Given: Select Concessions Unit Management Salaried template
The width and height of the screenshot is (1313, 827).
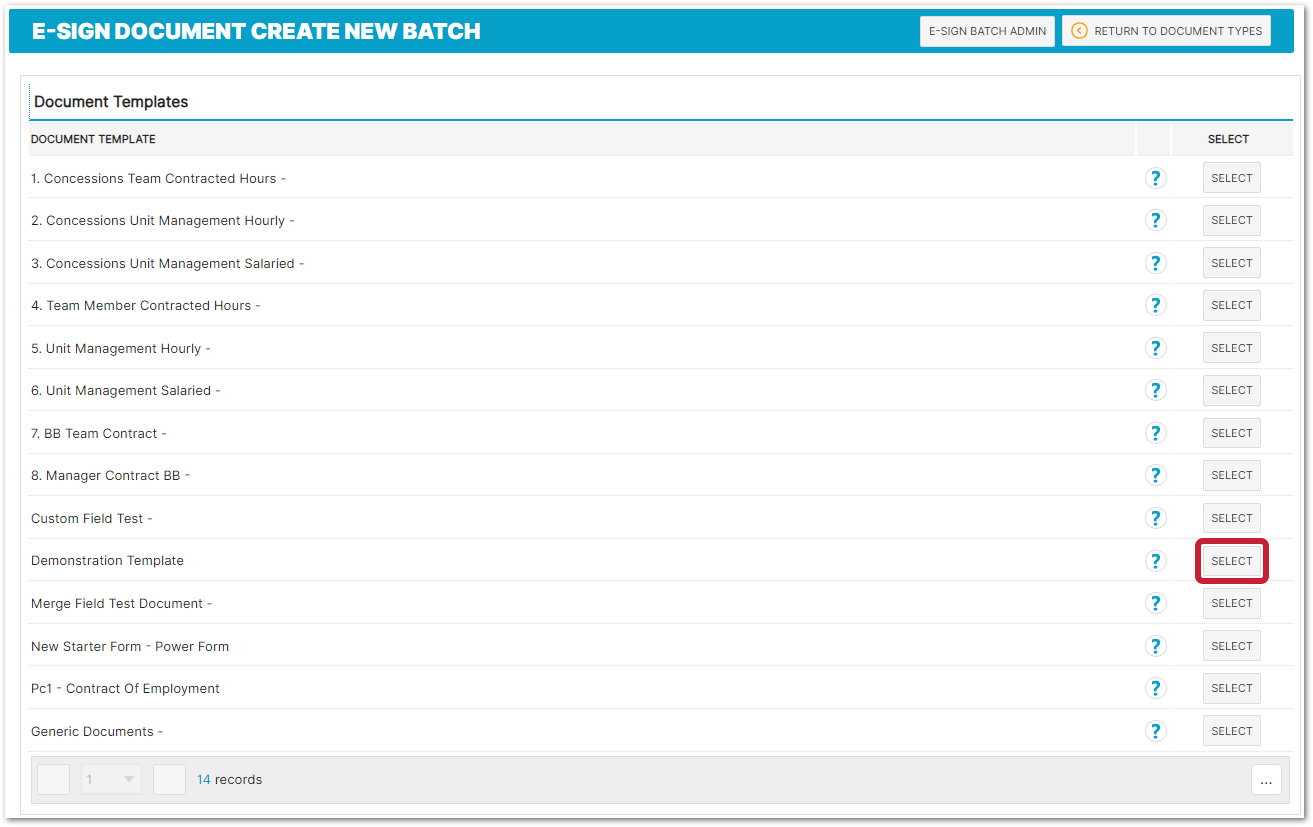Looking at the screenshot, I should (1231, 263).
